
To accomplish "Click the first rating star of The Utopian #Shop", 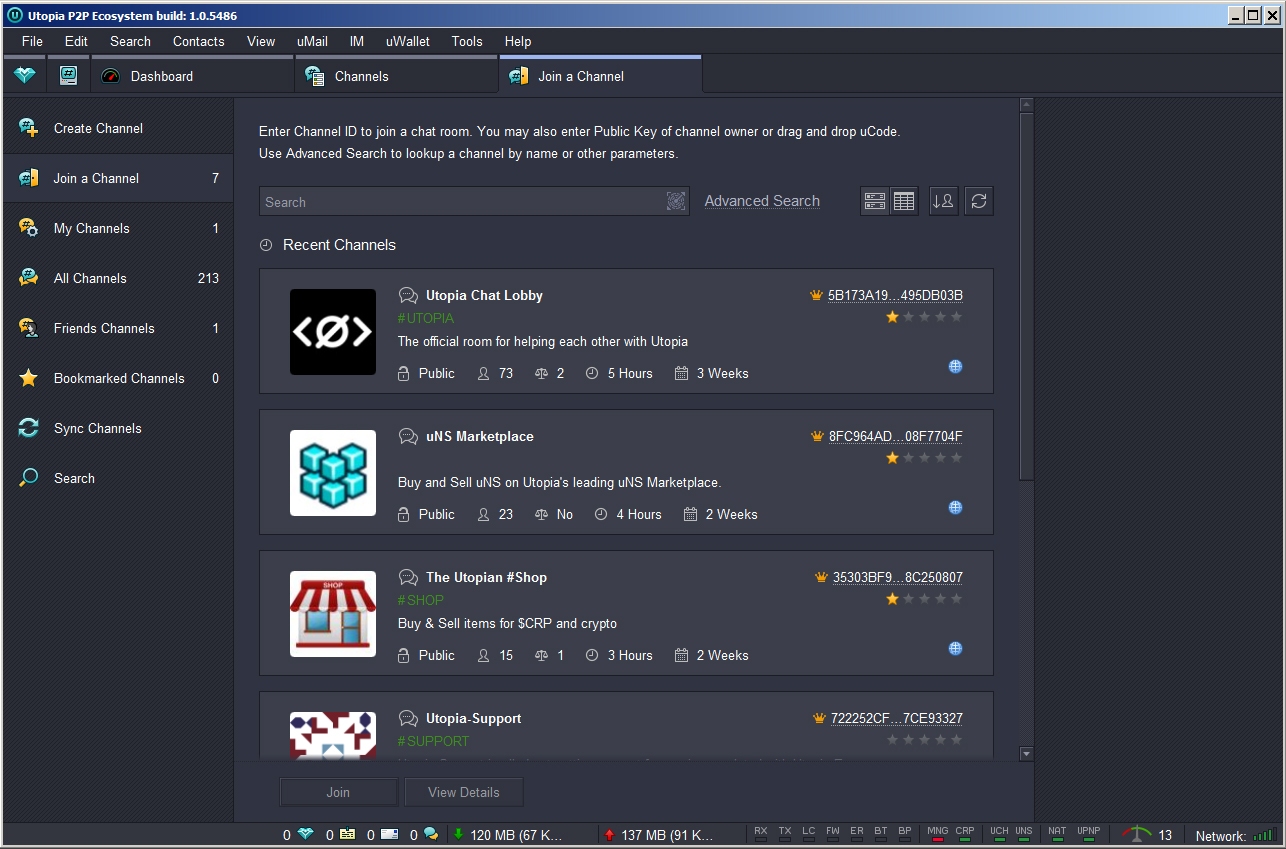I will click(x=892, y=599).
